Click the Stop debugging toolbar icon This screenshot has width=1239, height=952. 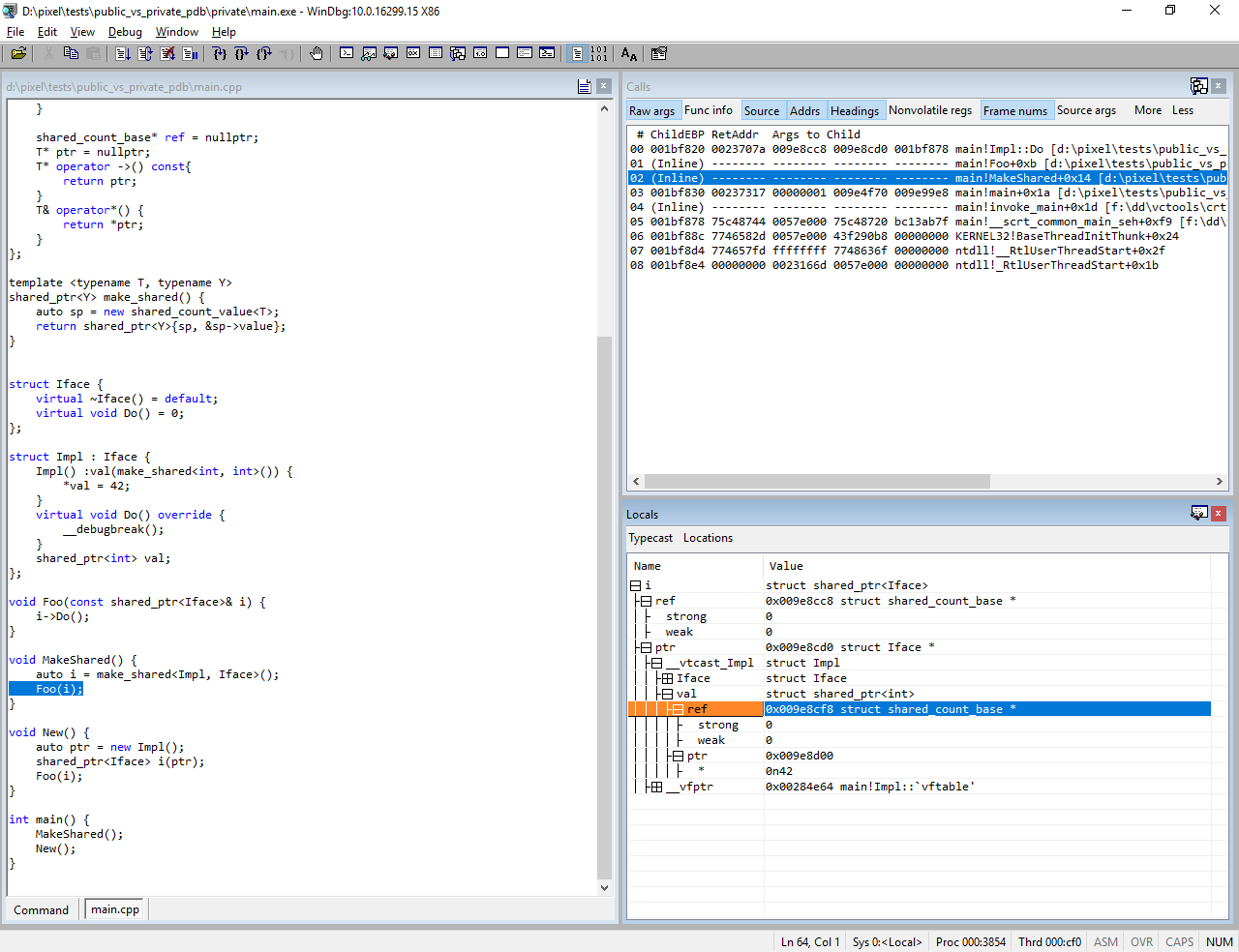[167, 54]
